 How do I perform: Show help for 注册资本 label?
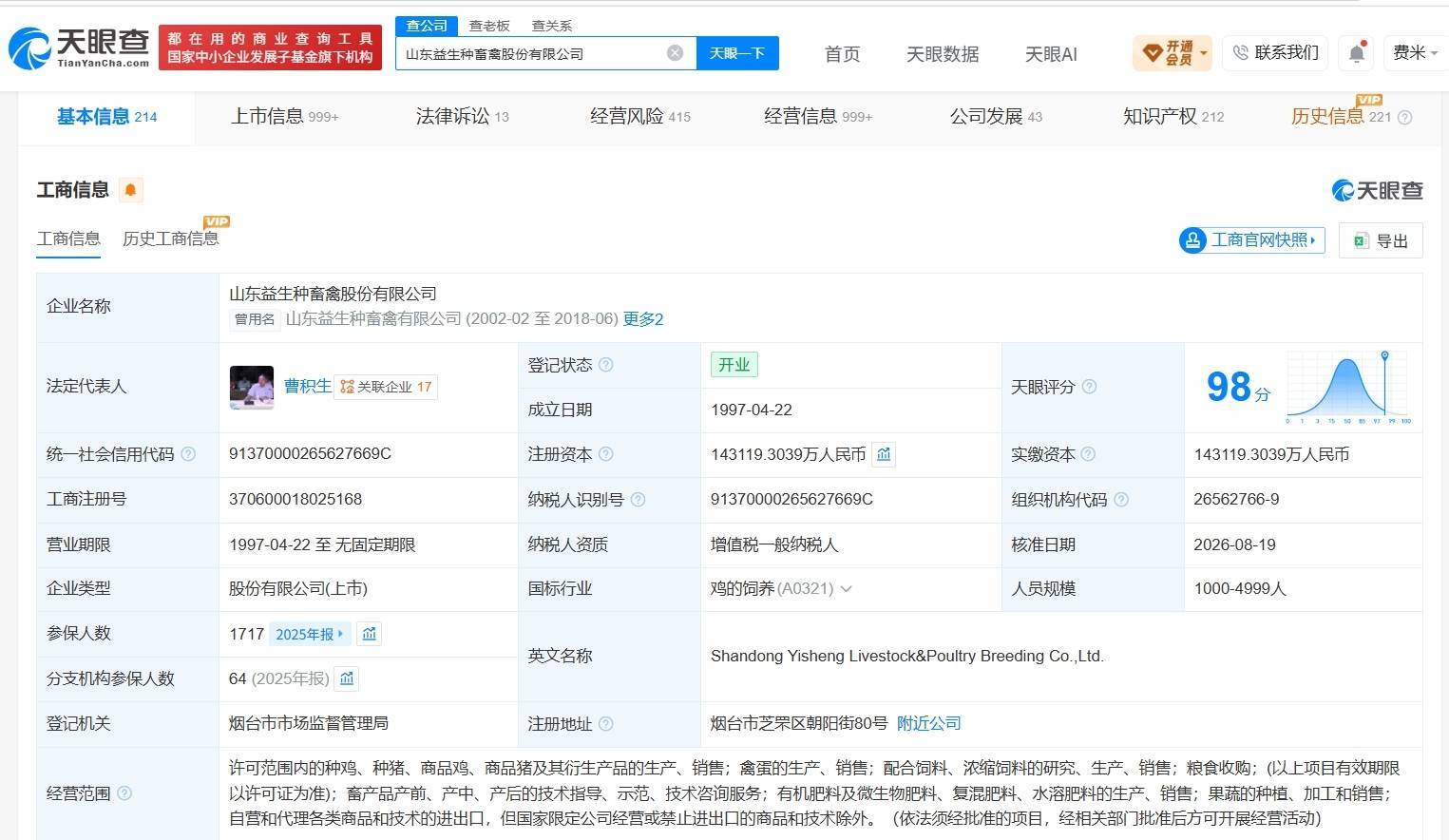(x=606, y=454)
